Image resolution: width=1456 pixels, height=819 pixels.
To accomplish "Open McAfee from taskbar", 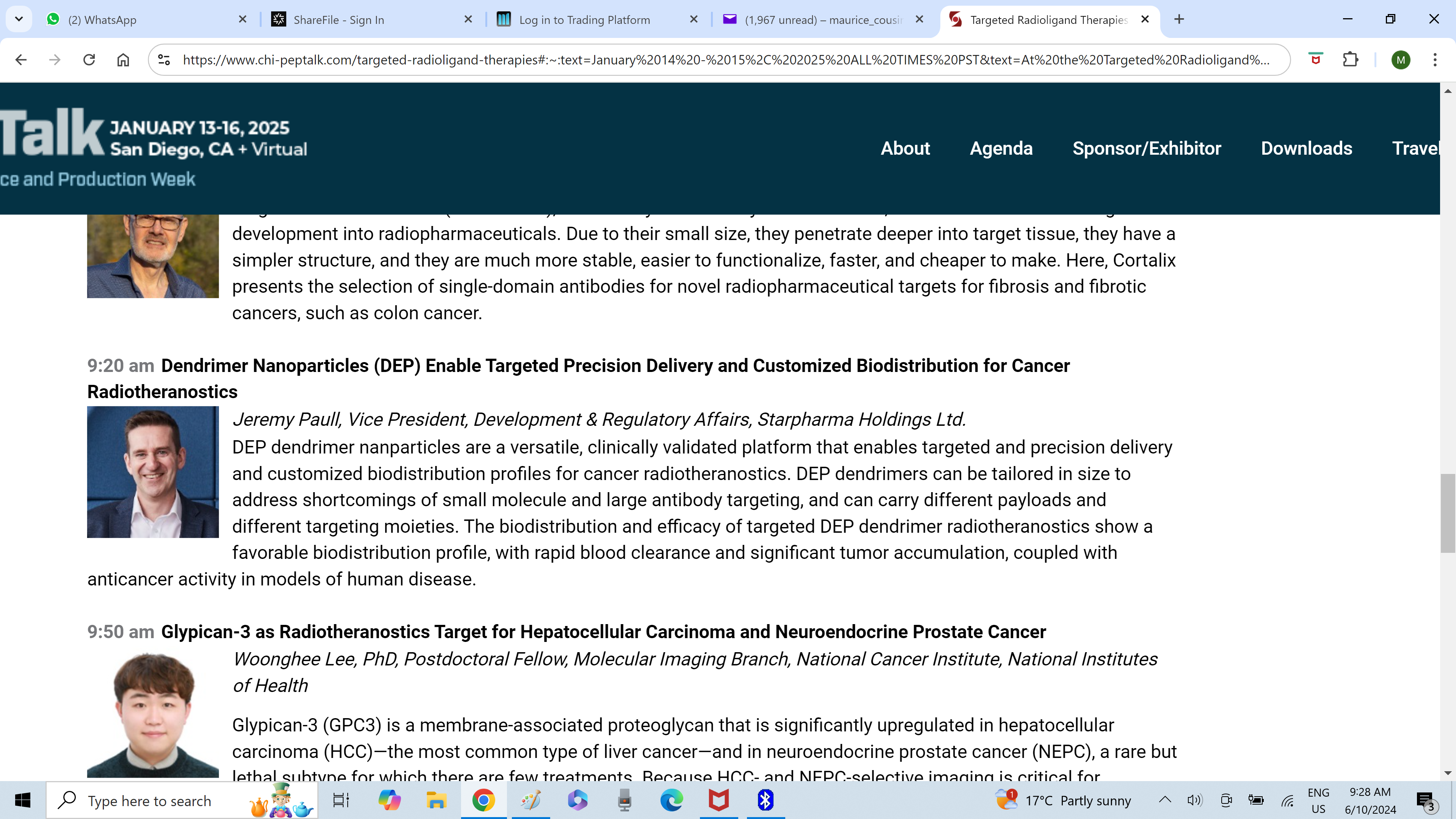I will point(719,800).
